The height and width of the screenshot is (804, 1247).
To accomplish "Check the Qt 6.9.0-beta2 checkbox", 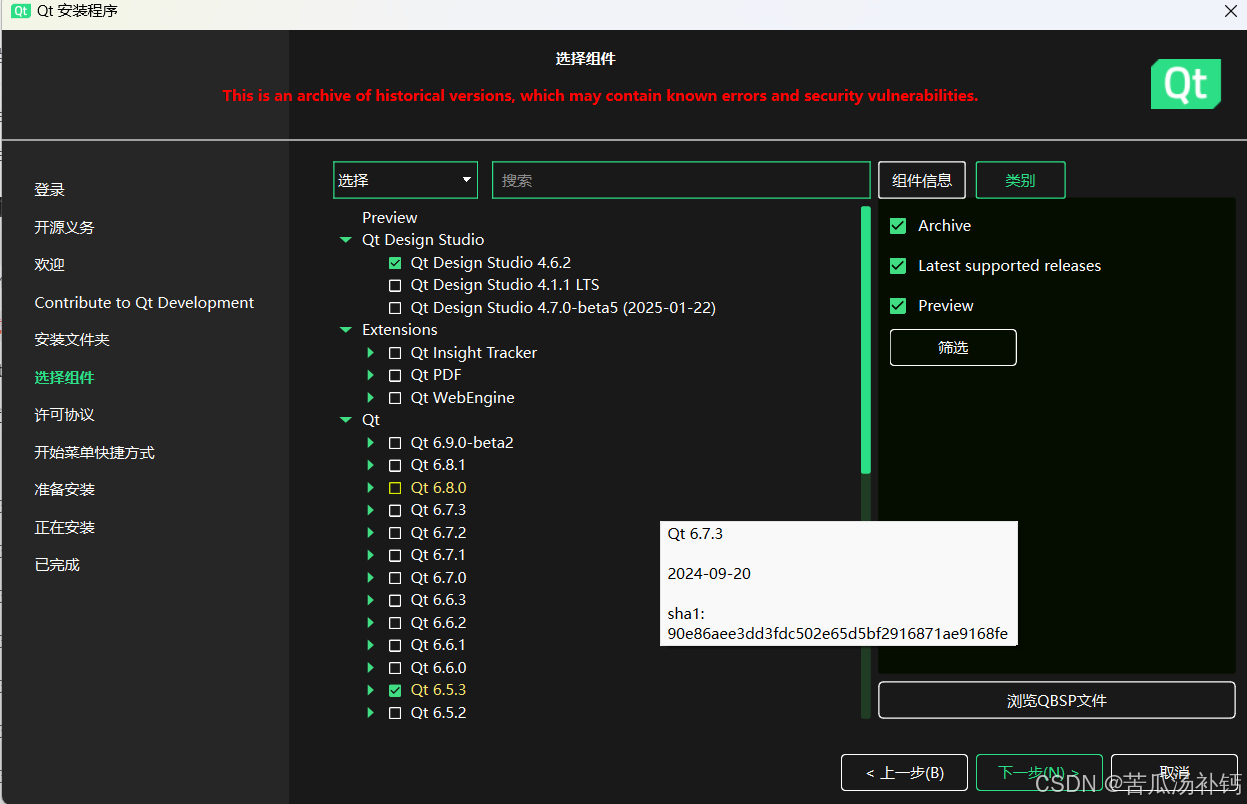I will click(x=395, y=443).
